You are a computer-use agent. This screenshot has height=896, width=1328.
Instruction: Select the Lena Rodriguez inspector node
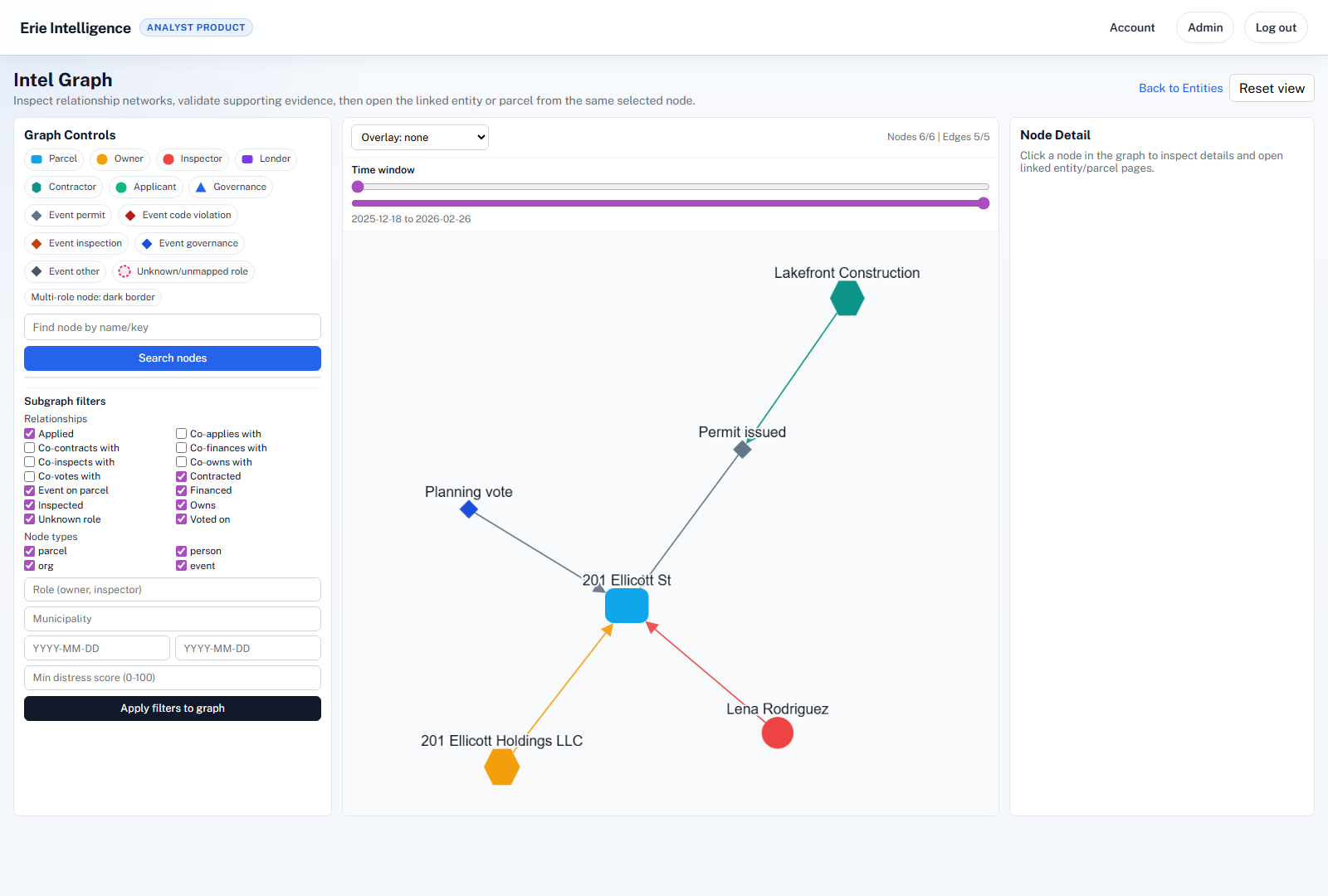[777, 733]
